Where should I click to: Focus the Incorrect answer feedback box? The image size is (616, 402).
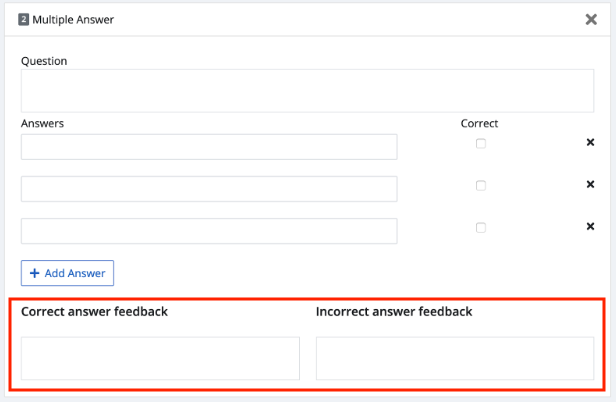pos(455,358)
